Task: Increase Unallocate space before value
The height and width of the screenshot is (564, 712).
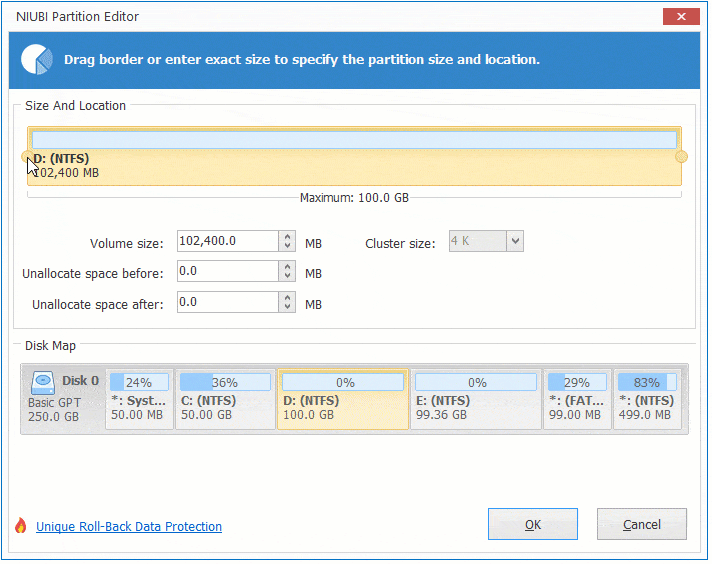Action: (288, 266)
